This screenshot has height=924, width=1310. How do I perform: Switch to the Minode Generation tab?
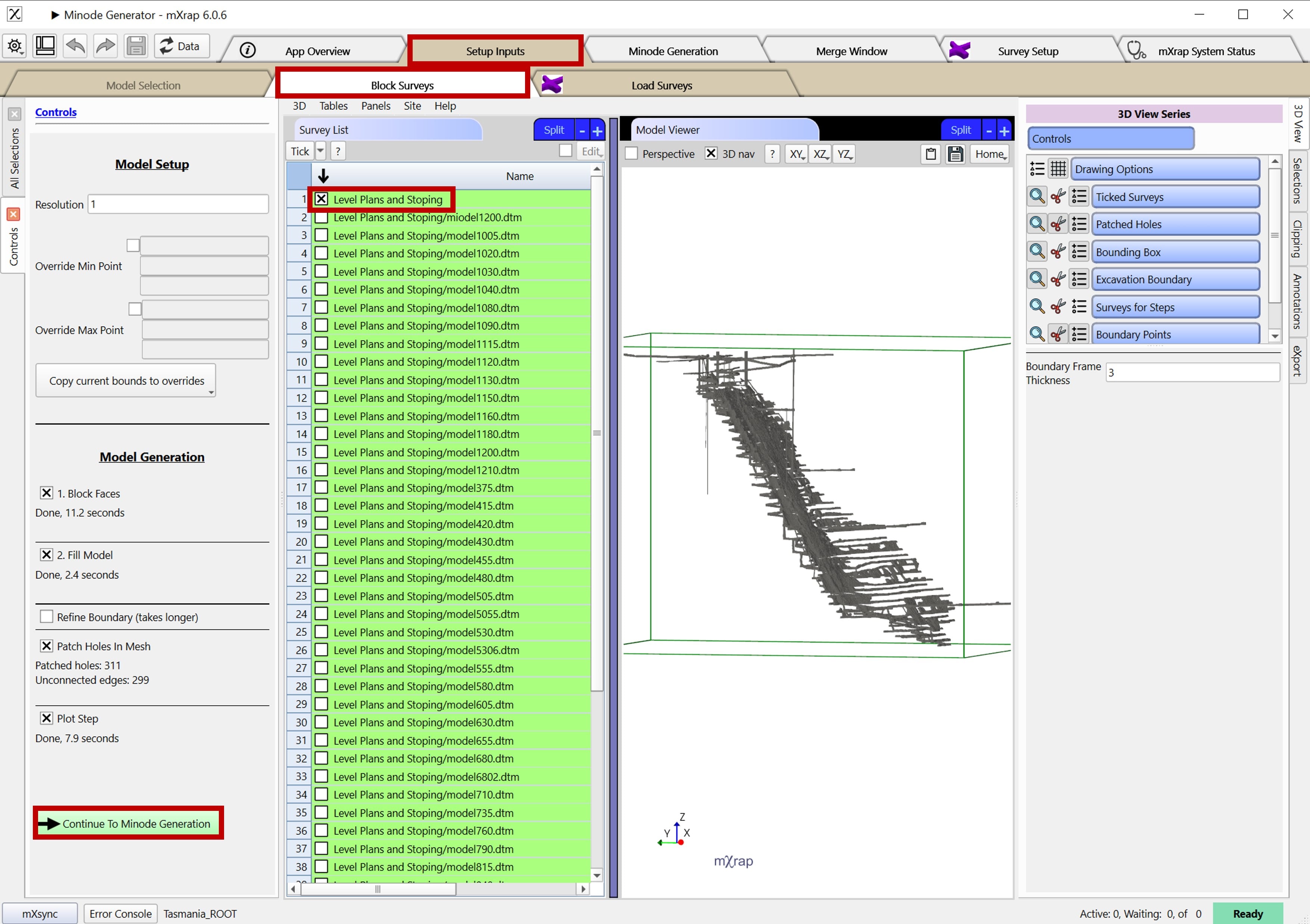click(673, 52)
